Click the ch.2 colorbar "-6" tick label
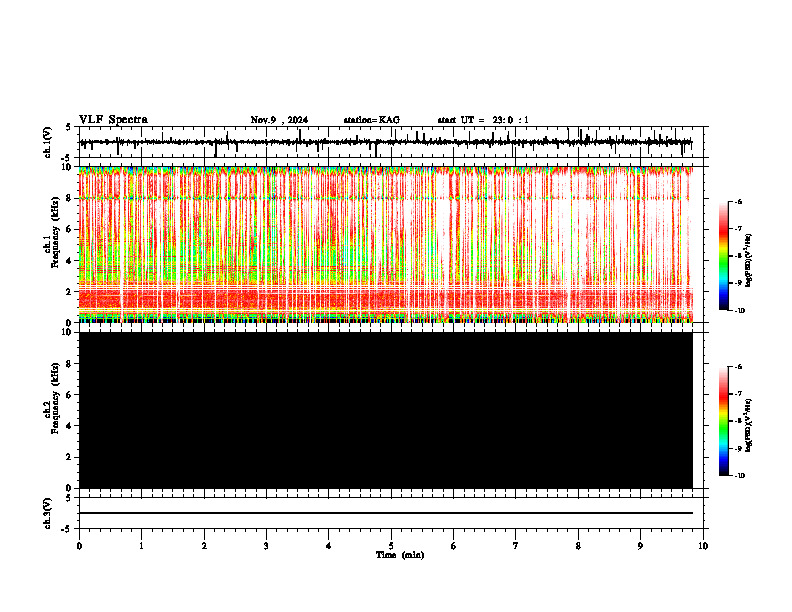 [x=738, y=367]
